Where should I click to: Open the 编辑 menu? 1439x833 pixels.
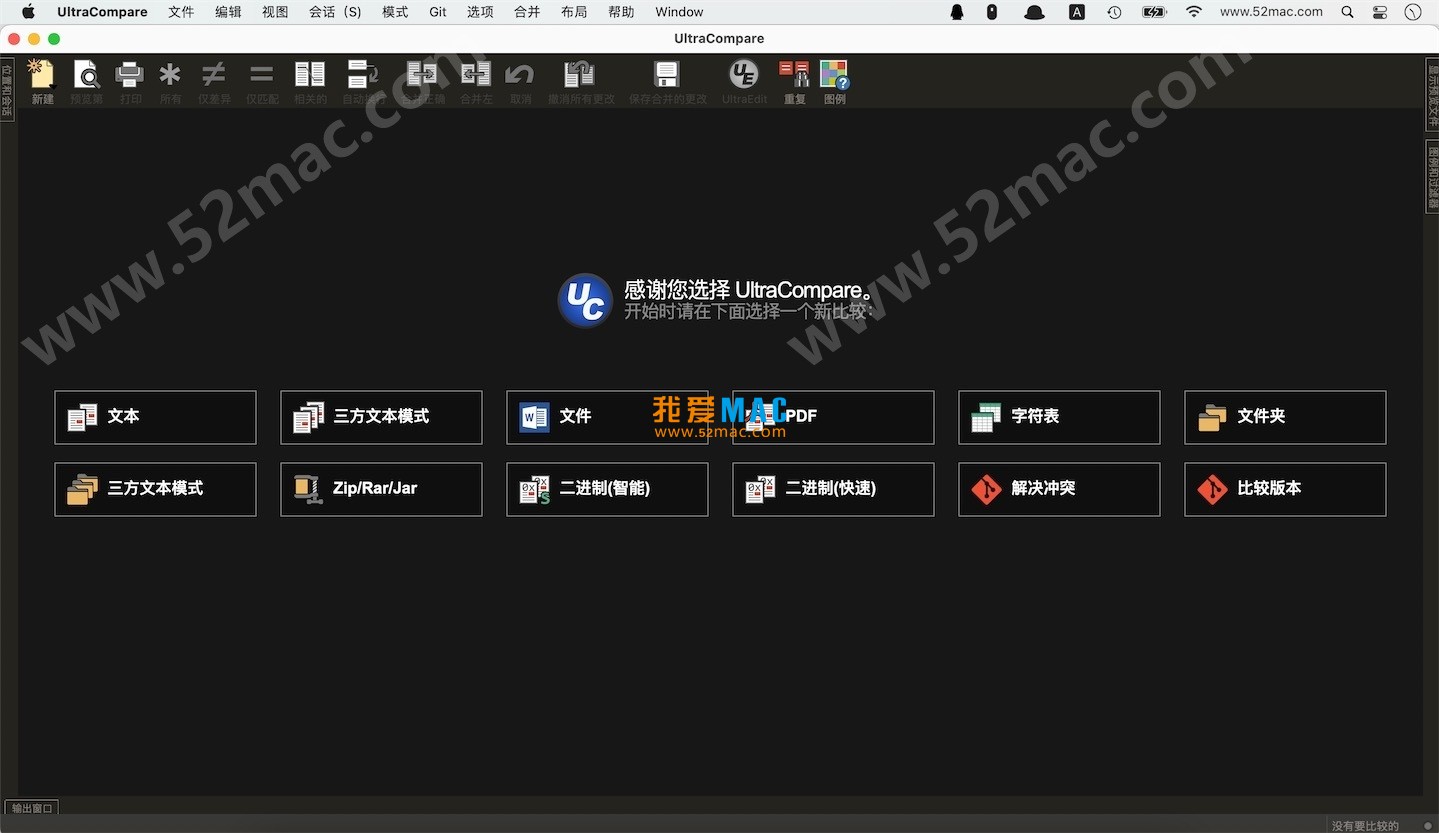(228, 12)
